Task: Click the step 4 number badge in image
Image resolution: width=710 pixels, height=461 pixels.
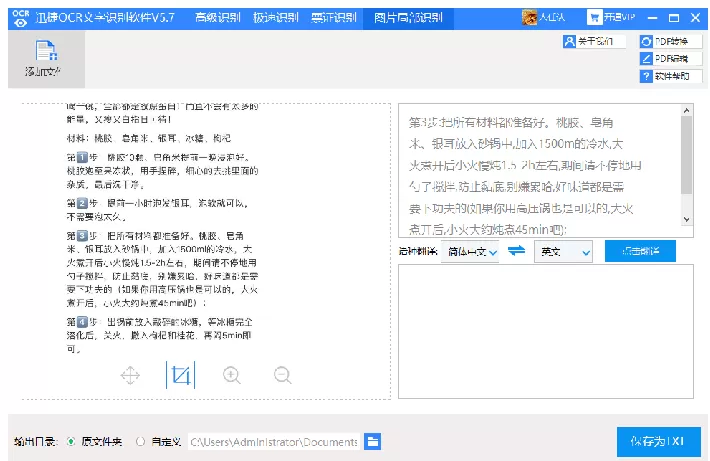Action: click(x=82, y=322)
